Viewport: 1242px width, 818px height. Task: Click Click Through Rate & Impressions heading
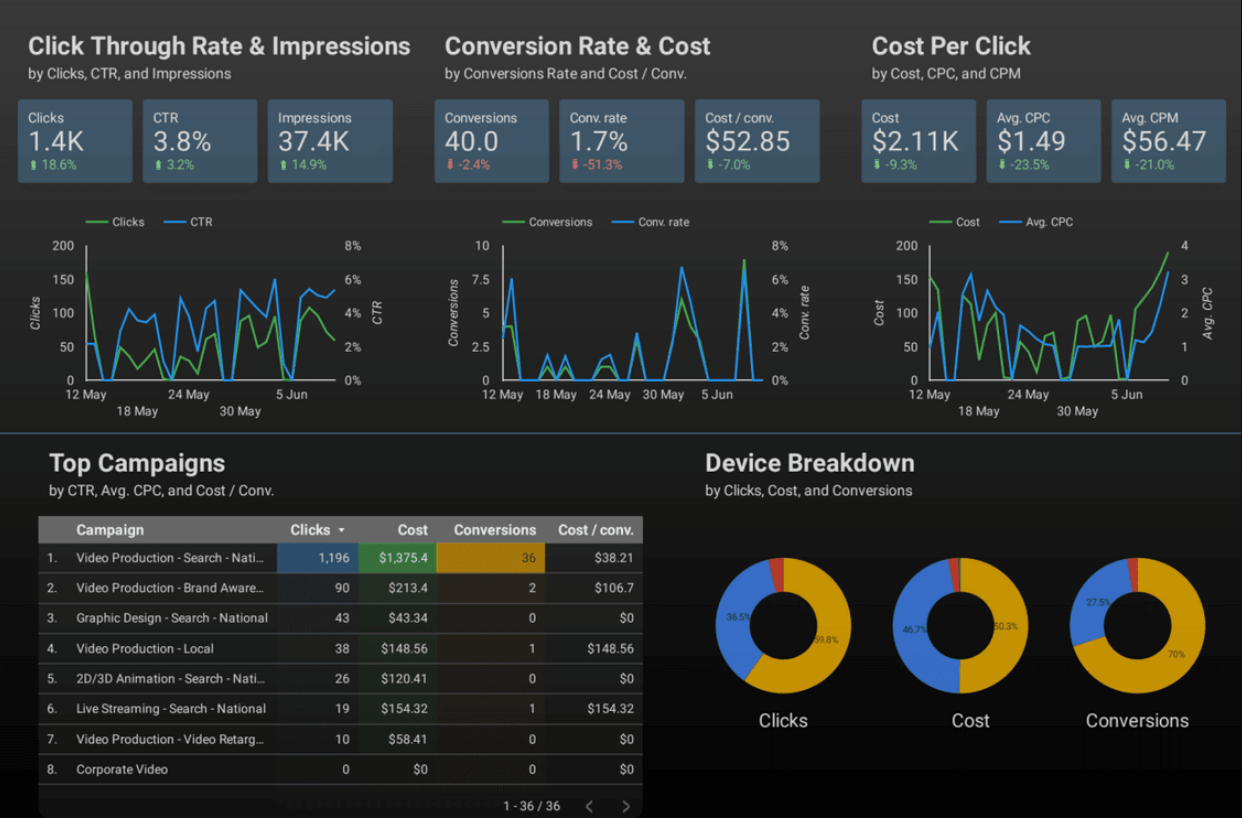pyautogui.click(x=219, y=46)
